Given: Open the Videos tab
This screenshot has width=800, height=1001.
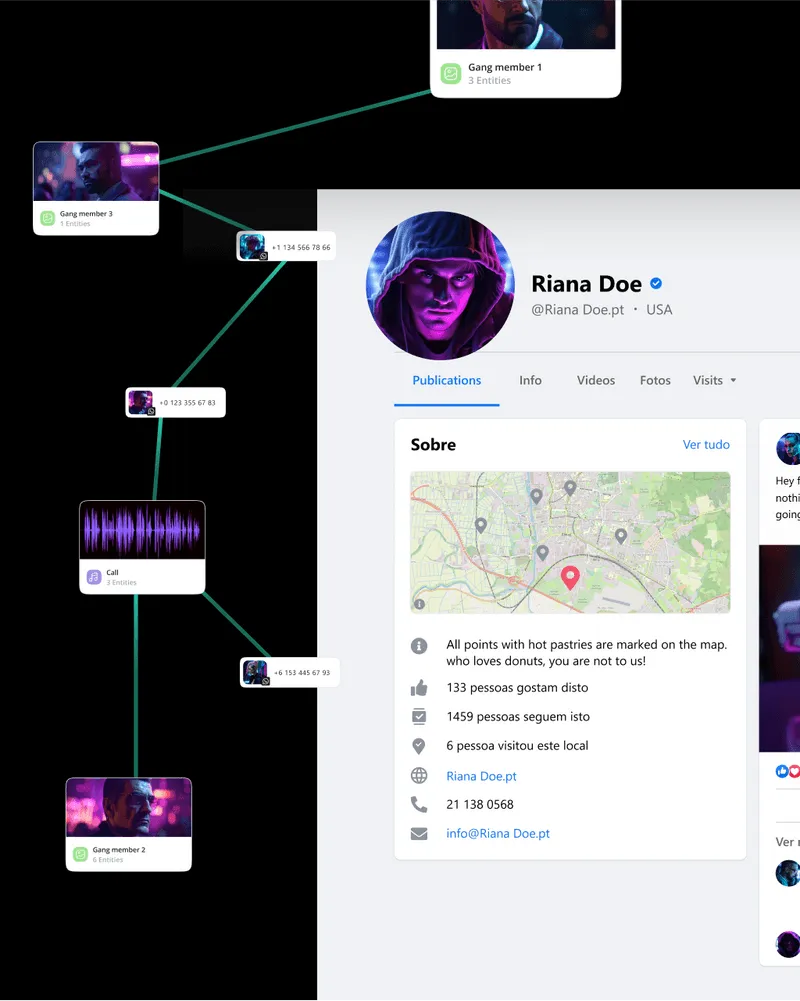Looking at the screenshot, I should point(596,380).
